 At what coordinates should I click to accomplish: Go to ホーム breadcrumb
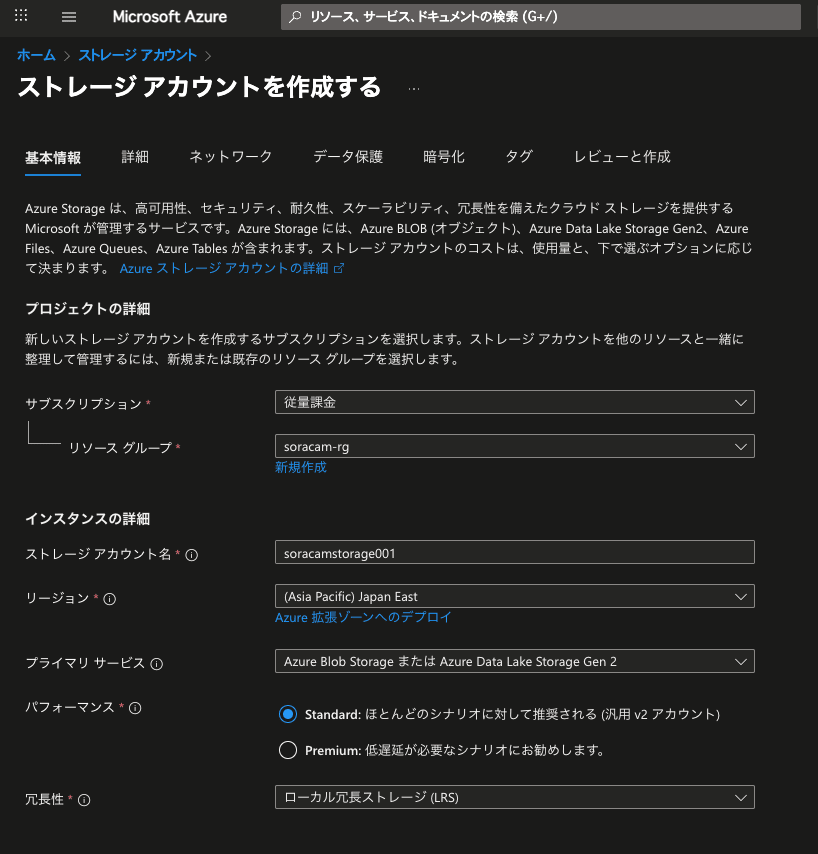tap(36, 55)
